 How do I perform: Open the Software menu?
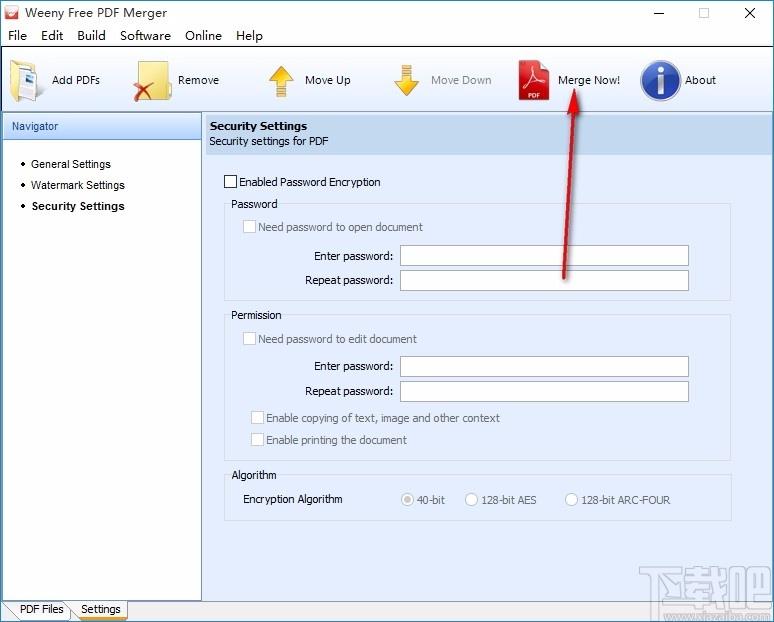[145, 36]
